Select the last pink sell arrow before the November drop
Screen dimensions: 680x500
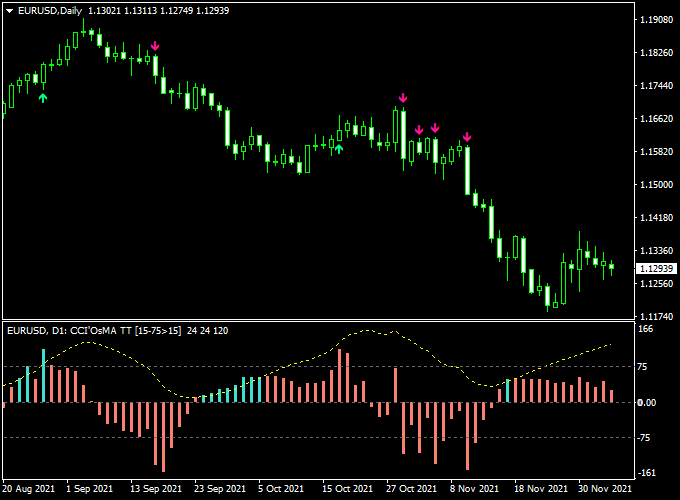pyautogui.click(x=467, y=137)
